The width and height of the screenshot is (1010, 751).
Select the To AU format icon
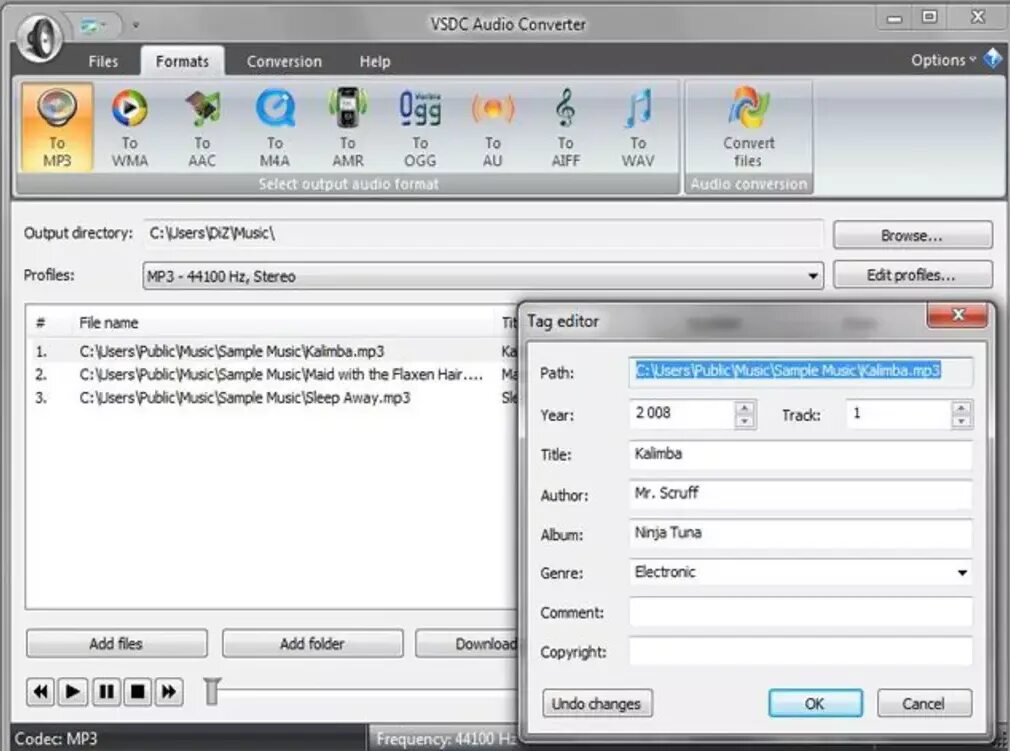pos(493,128)
